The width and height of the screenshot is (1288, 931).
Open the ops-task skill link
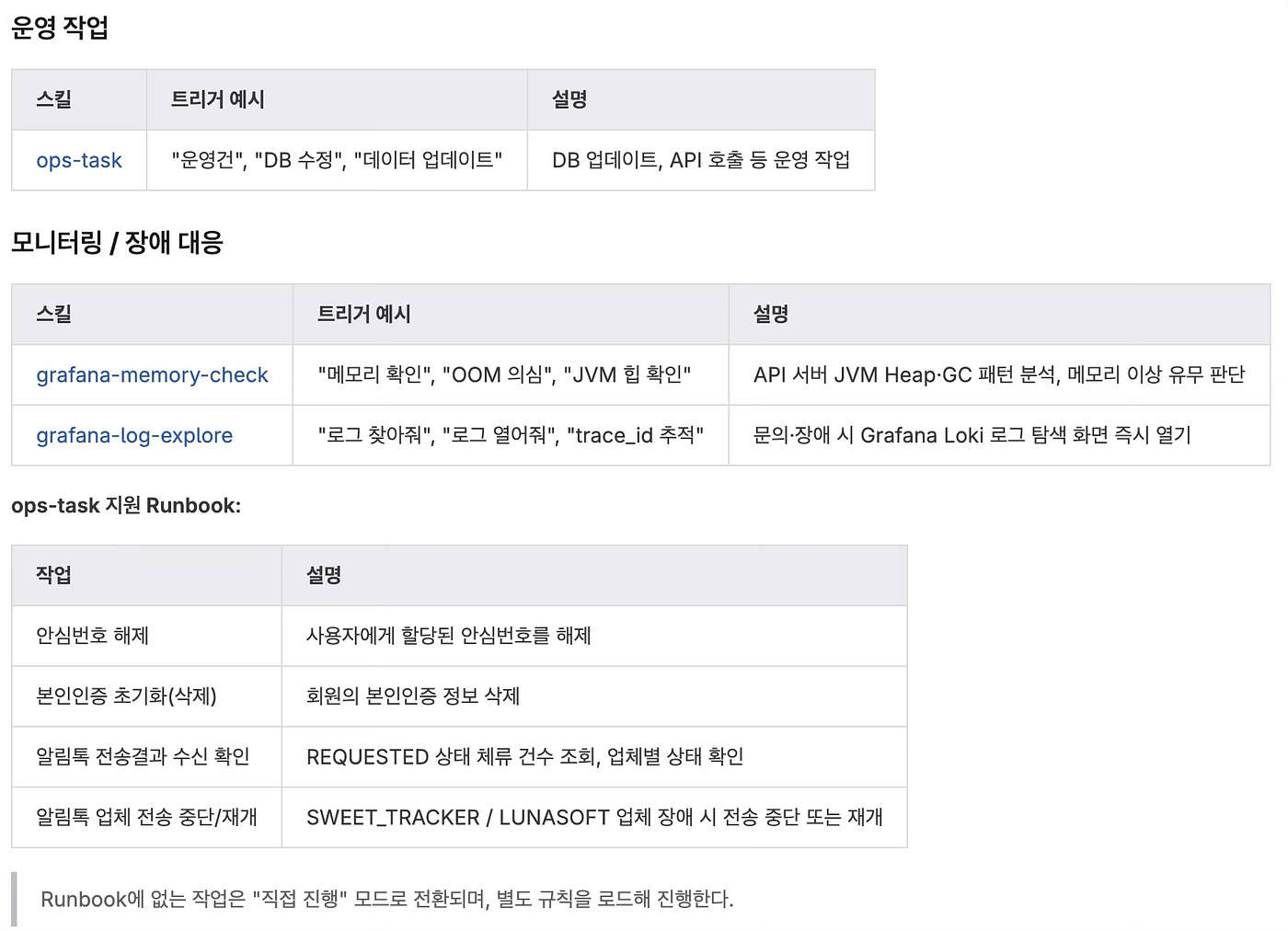point(79,160)
